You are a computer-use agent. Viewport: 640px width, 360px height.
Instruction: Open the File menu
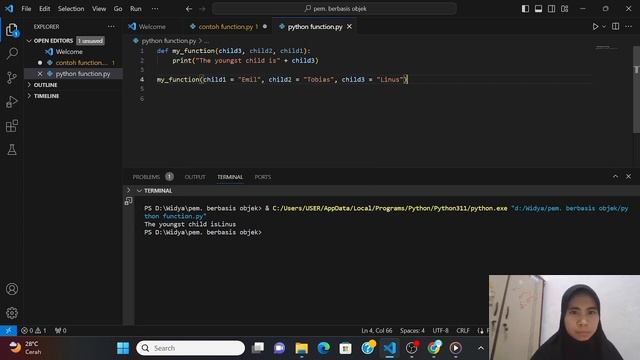coord(26,9)
